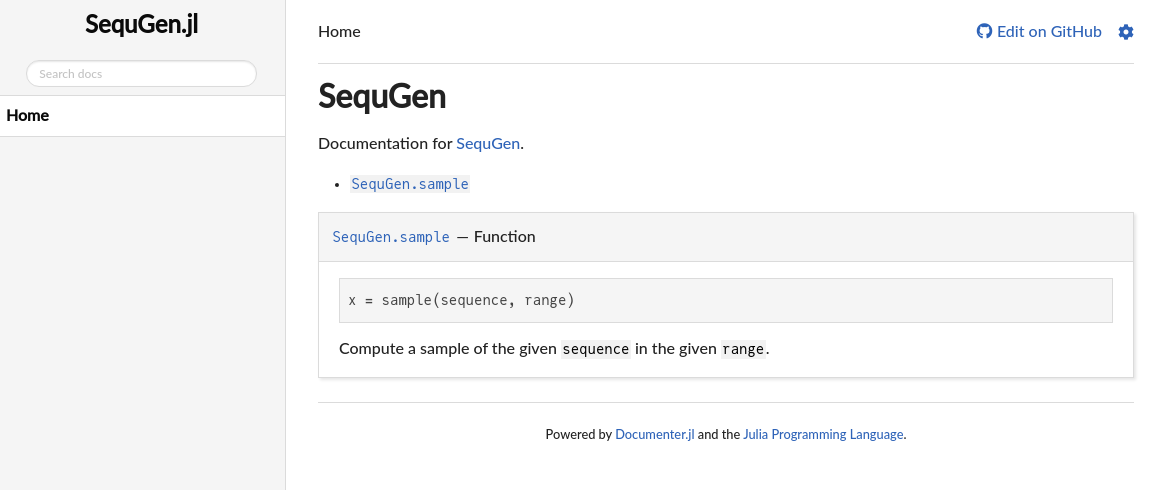Select Home in the sidebar menu
Viewport: 1172px width, 490px height.
pos(28,116)
